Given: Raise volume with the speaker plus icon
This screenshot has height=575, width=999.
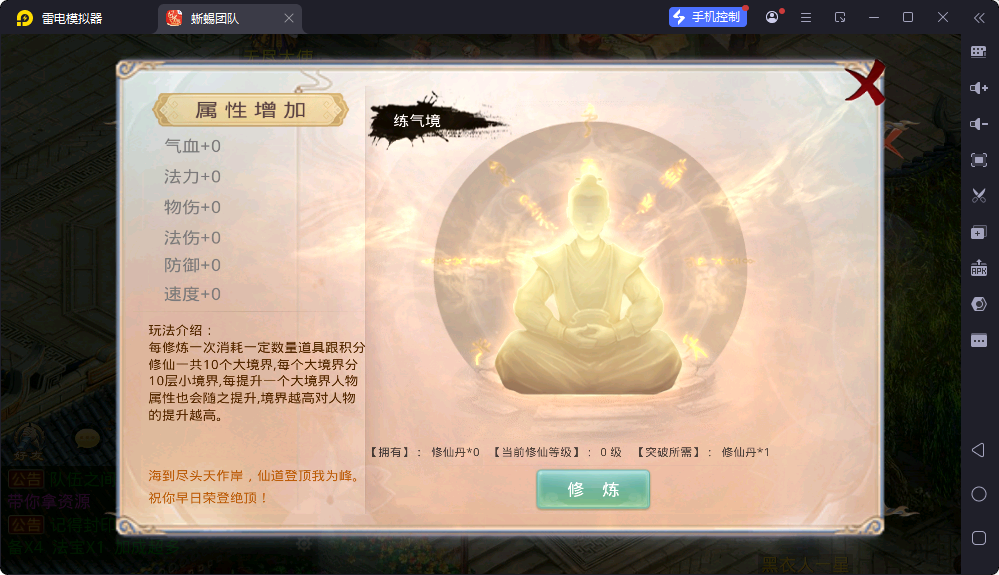Looking at the screenshot, I should (979, 88).
